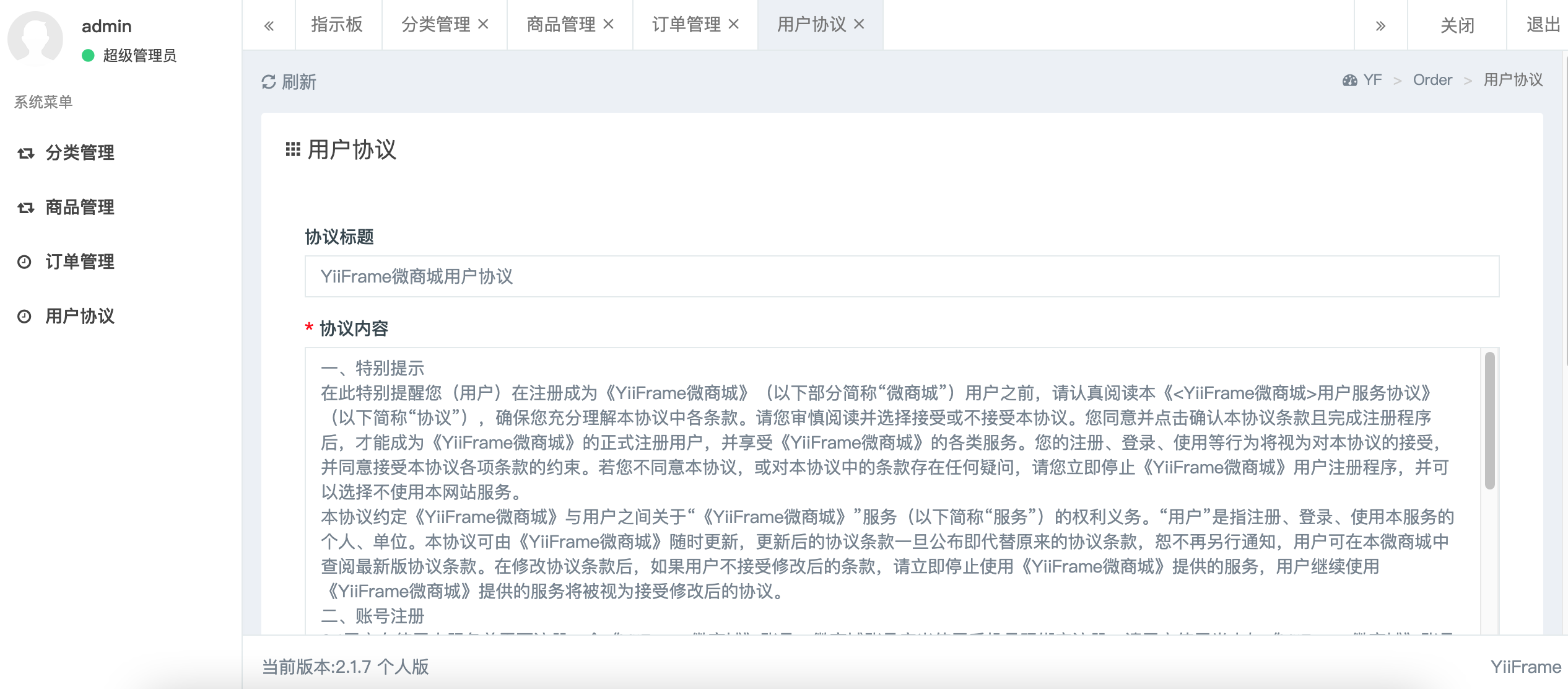Click the grid icon beside 用户协议 heading
Viewport: 1568px width, 689px height.
click(292, 149)
